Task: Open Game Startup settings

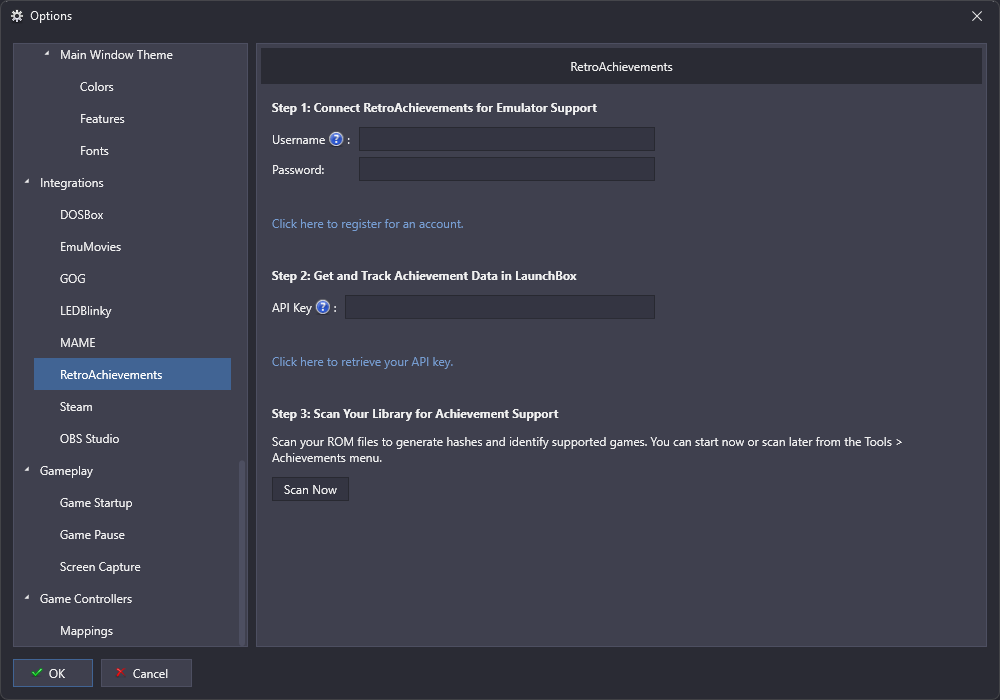Action: [x=96, y=503]
